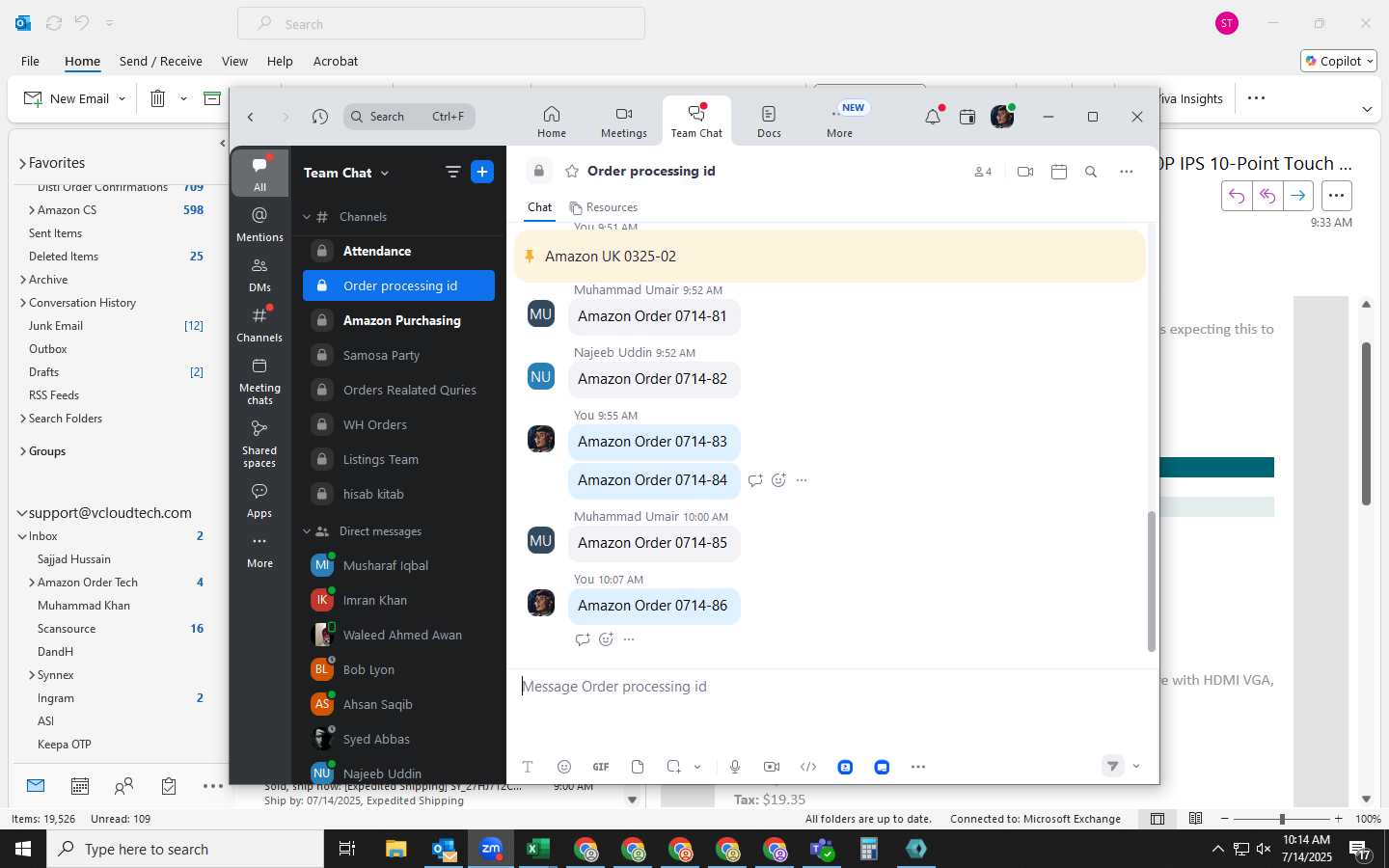Click Copilot button in Outlook
Screen dimensions: 1389x868
coord(1339,61)
